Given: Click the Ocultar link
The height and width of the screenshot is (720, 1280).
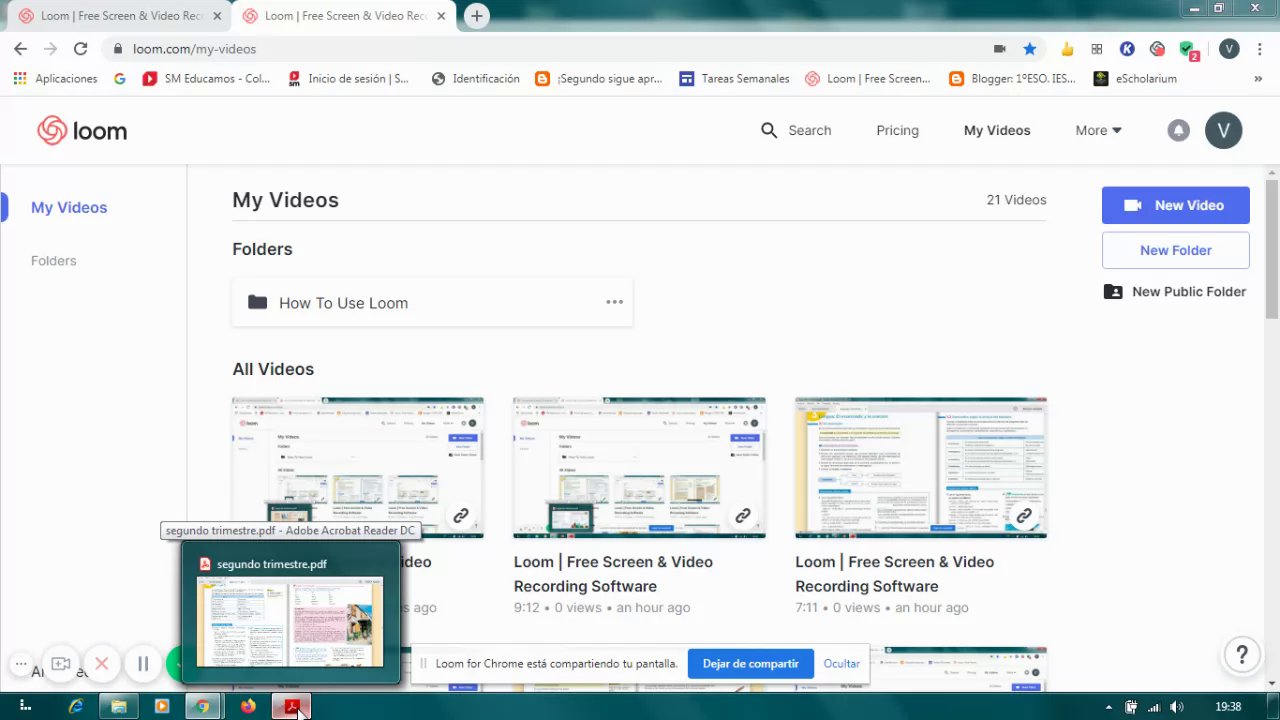Looking at the screenshot, I should click(x=841, y=663).
